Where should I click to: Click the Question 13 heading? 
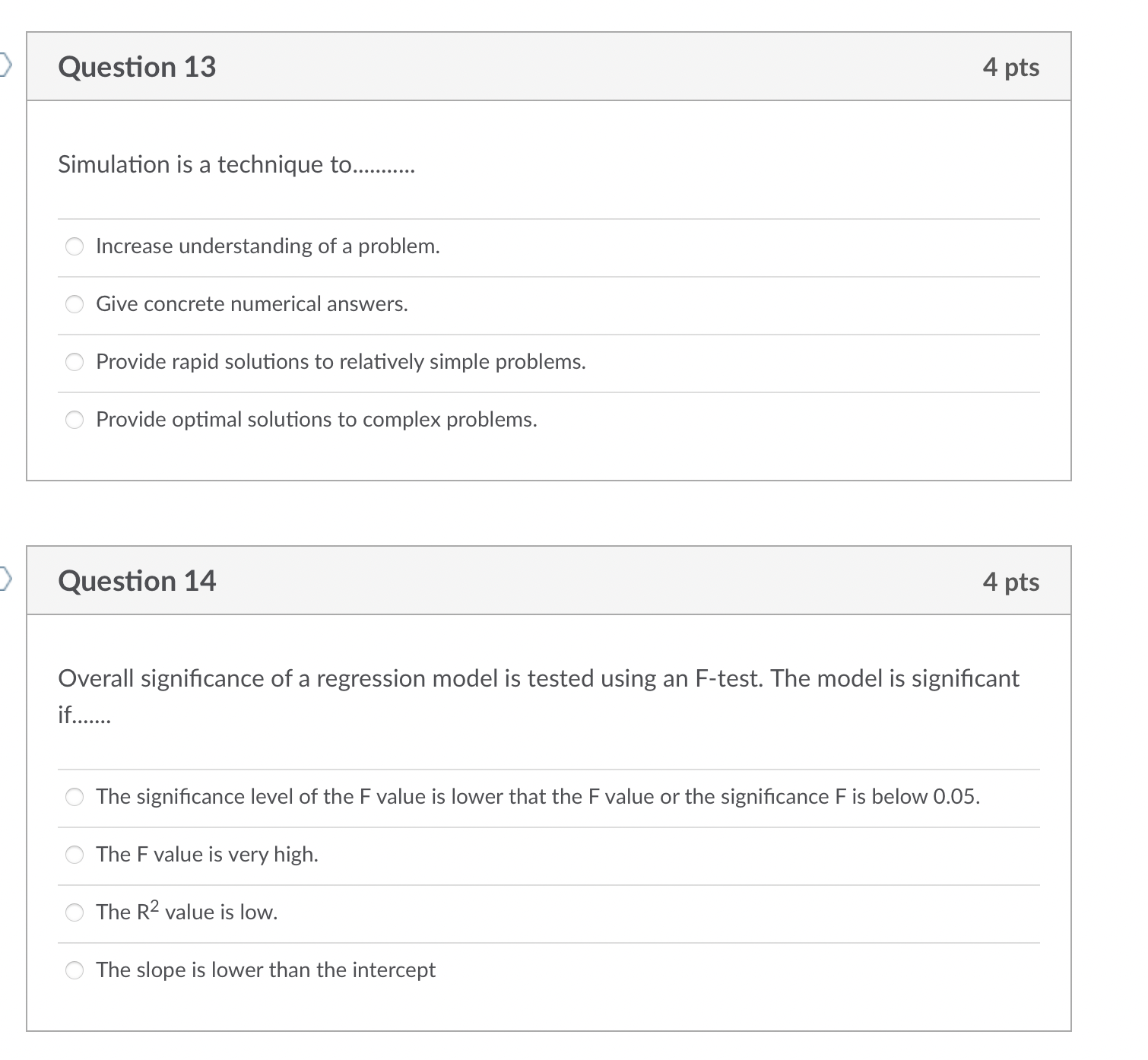(x=137, y=67)
